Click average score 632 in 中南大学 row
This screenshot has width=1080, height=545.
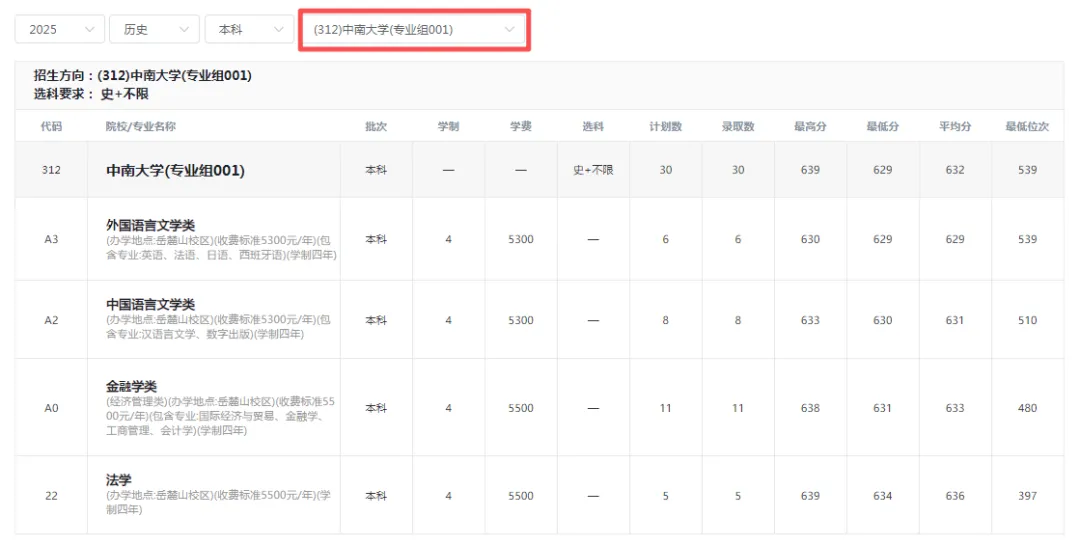[x=955, y=169]
